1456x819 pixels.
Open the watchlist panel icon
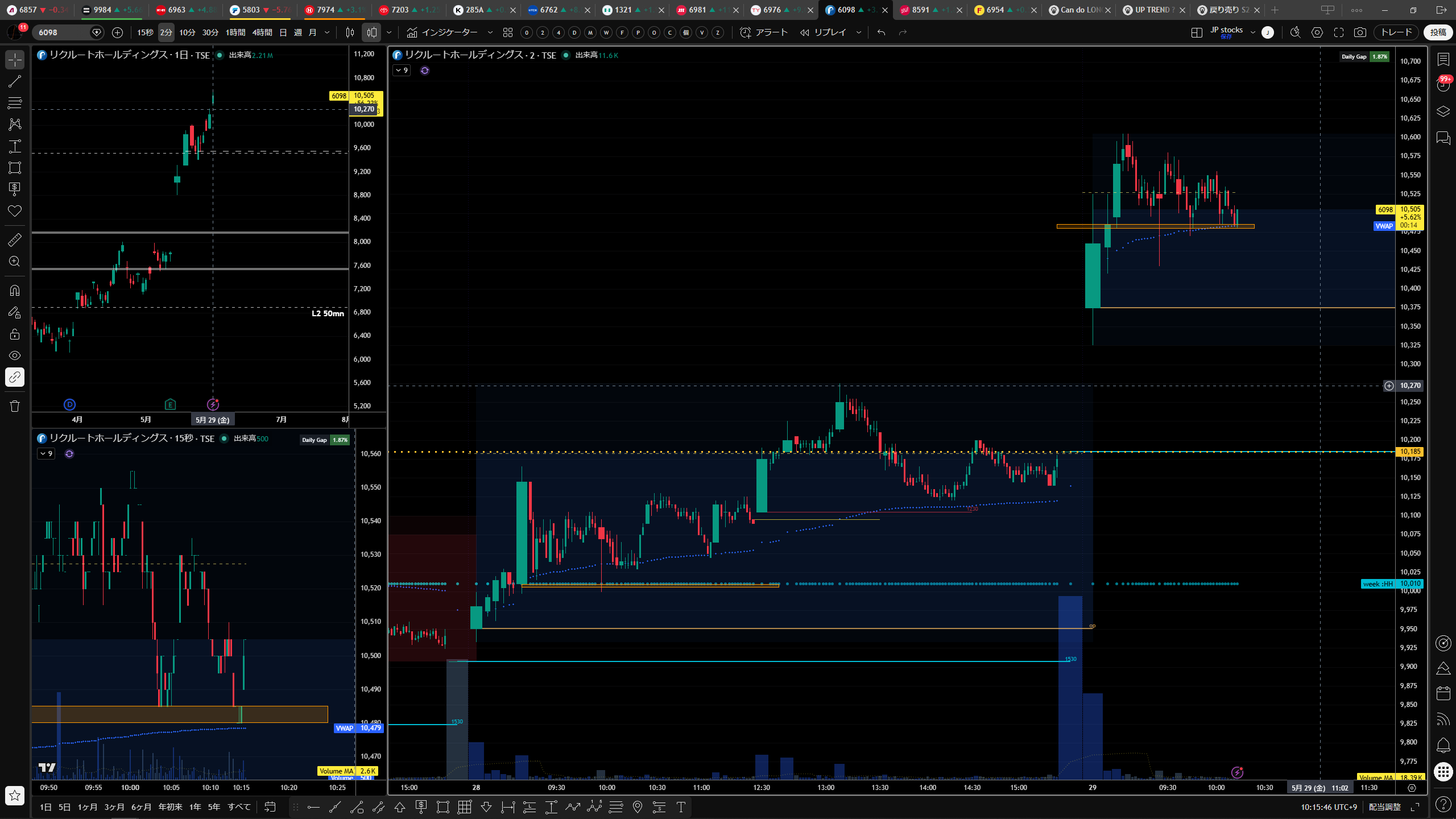tap(1443, 59)
